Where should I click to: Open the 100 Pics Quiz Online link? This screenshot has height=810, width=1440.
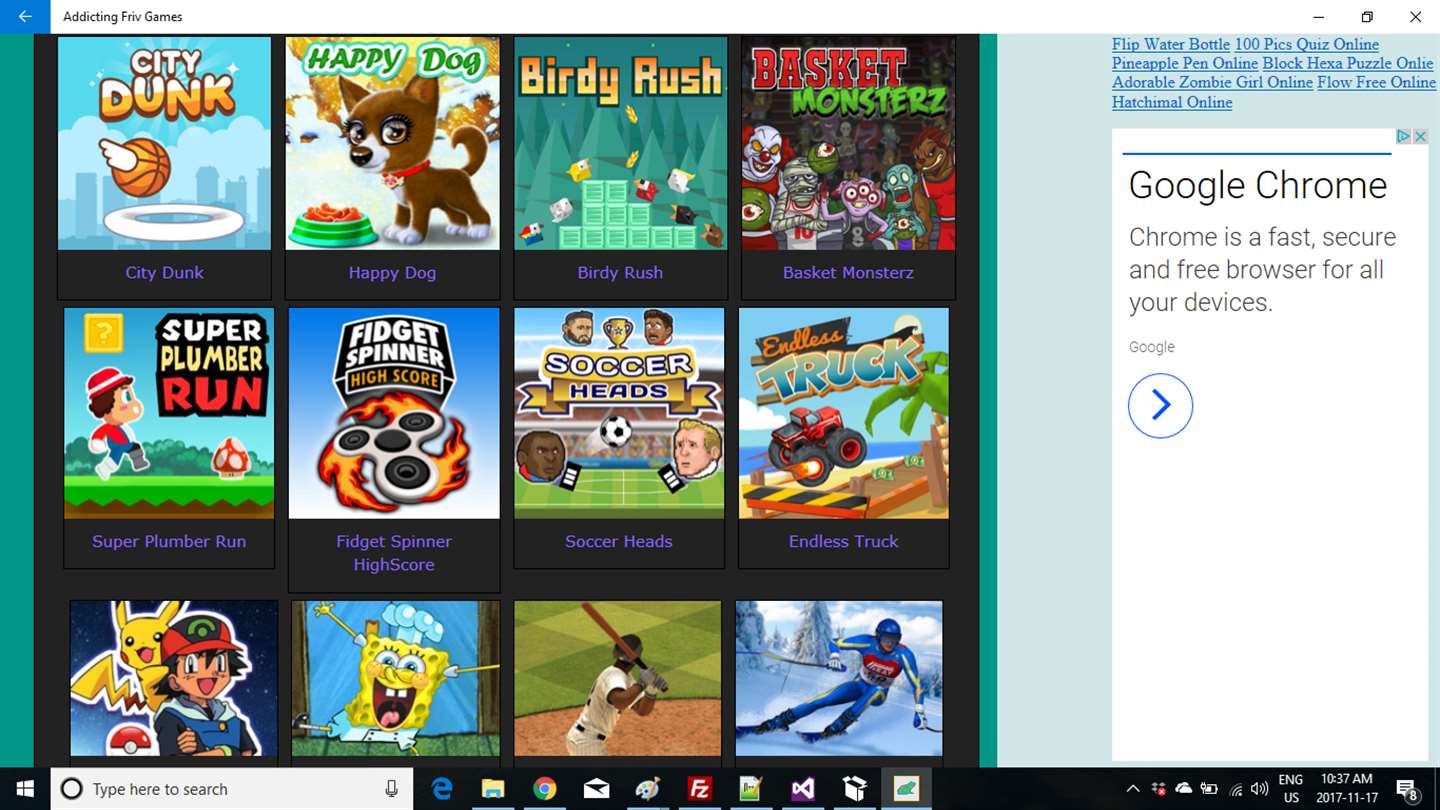tap(1307, 44)
